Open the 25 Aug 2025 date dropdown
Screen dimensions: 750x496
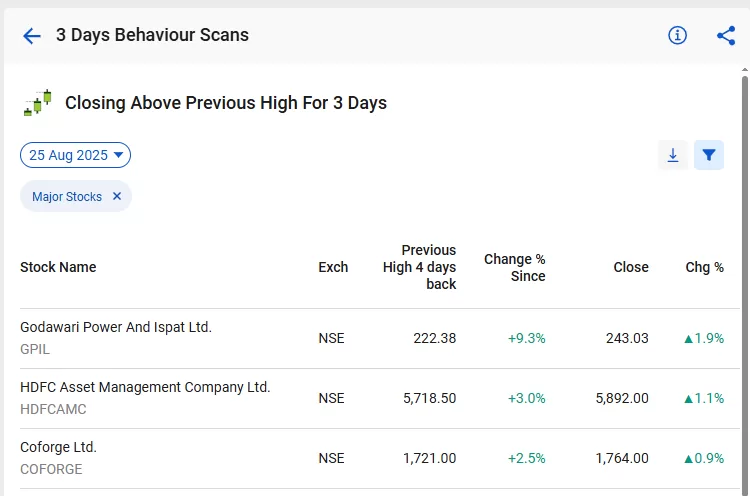[76, 155]
